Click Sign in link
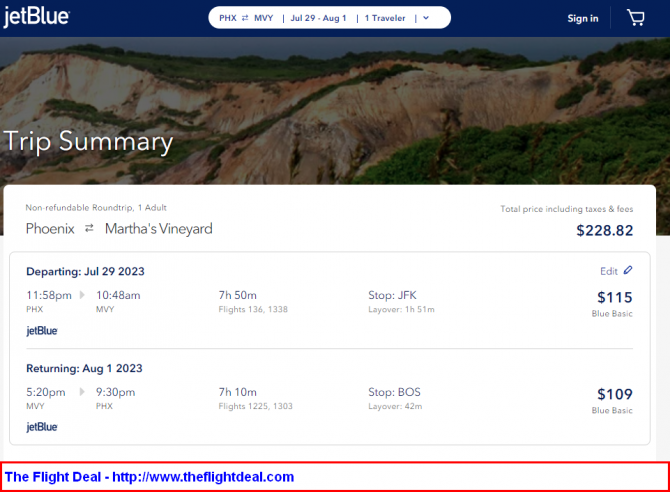670x492 pixels. click(583, 18)
